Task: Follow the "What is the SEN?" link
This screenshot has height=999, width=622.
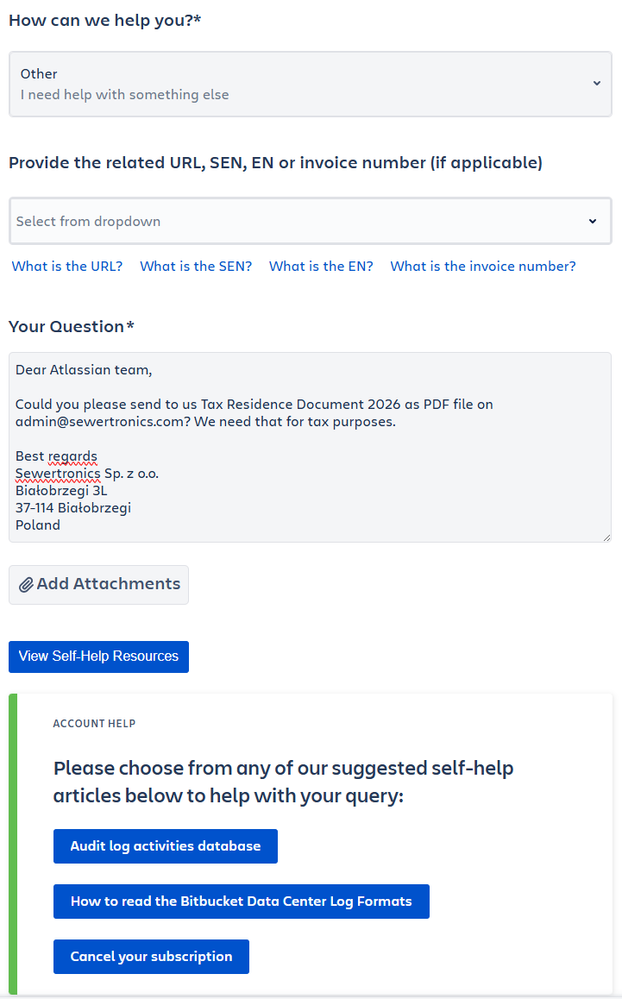Action: (x=196, y=266)
